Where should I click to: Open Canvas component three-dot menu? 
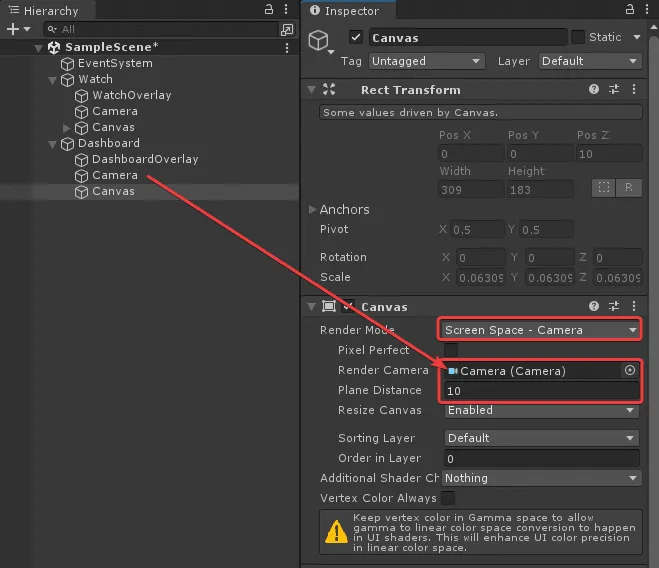(634, 306)
